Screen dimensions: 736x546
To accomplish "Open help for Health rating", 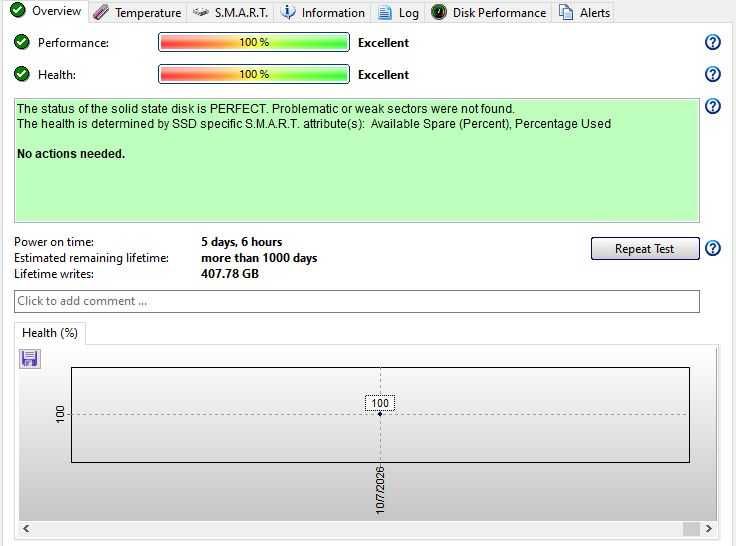I will click(713, 74).
